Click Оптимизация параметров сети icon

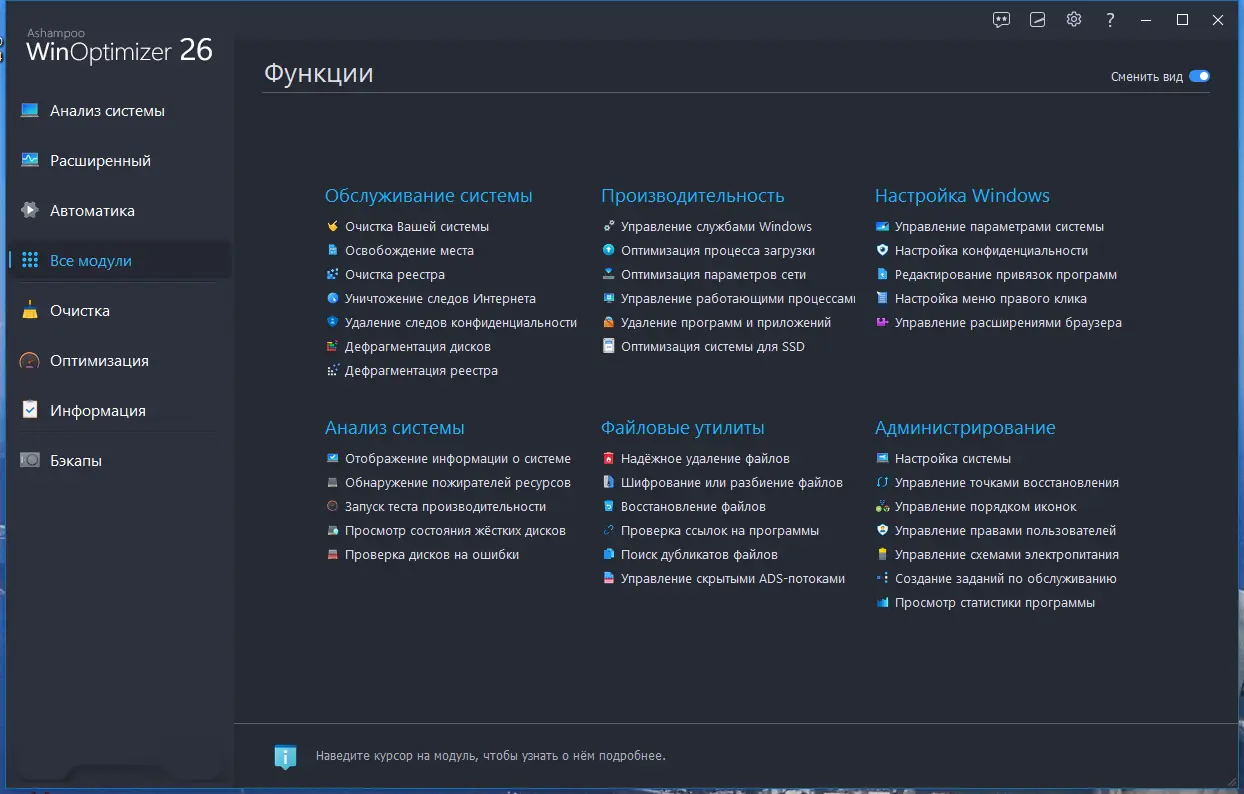[608, 274]
